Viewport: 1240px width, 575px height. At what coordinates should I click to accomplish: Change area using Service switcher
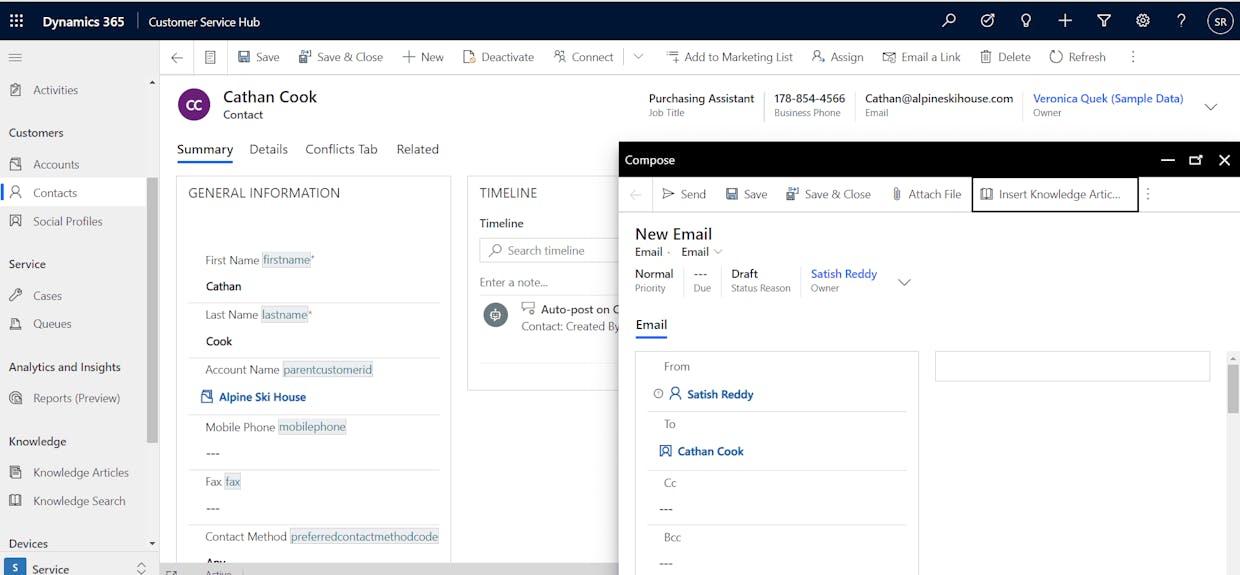pyautogui.click(x=78, y=568)
